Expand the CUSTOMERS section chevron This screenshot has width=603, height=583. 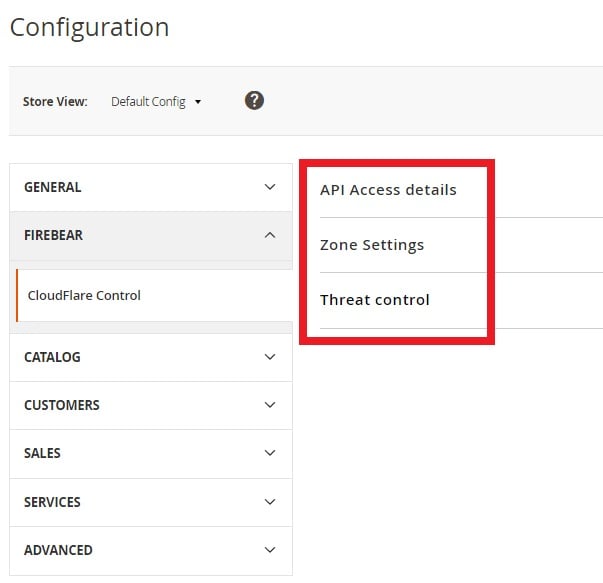(270, 405)
